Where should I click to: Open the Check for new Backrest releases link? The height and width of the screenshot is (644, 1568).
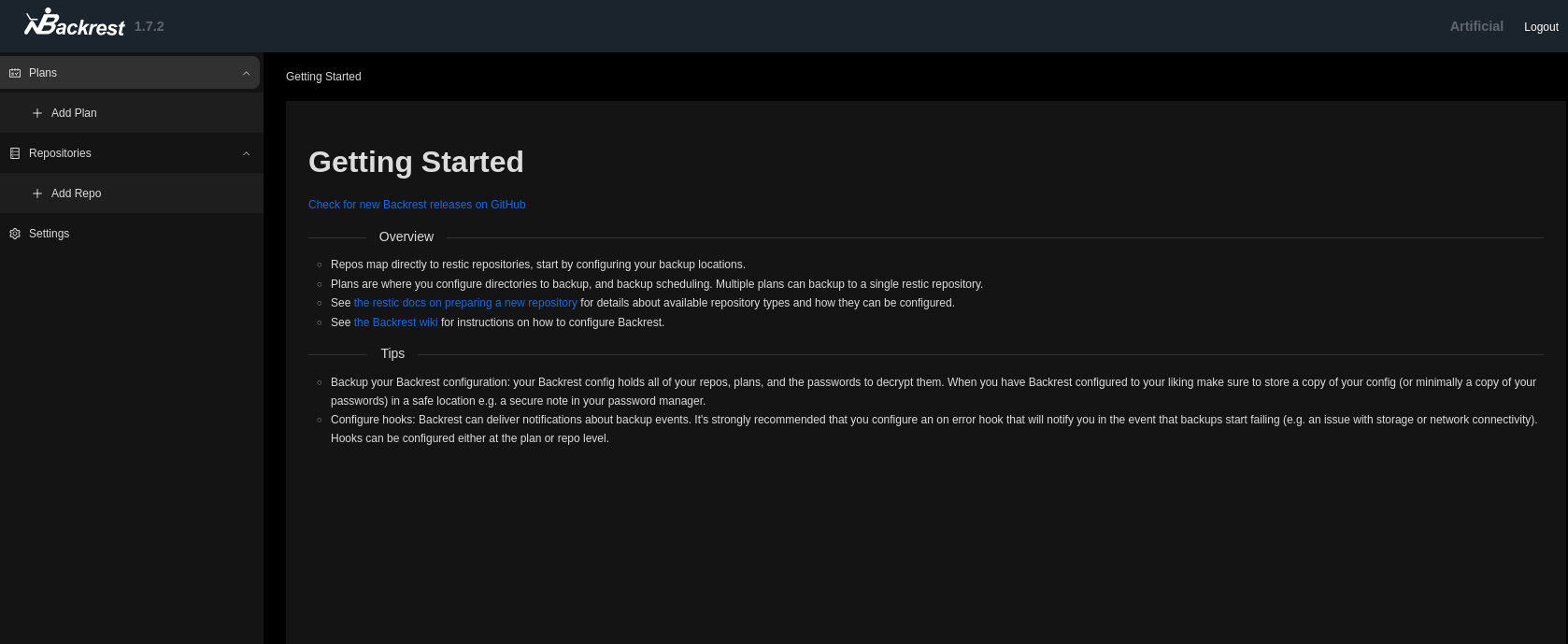tap(417, 205)
